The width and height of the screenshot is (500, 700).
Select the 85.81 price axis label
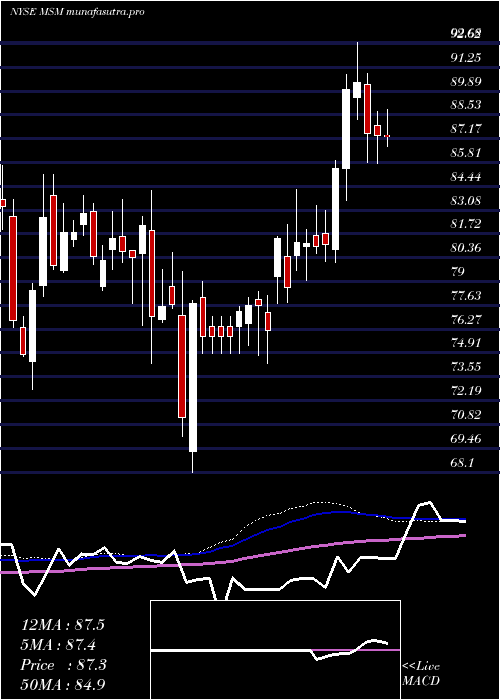point(466,153)
